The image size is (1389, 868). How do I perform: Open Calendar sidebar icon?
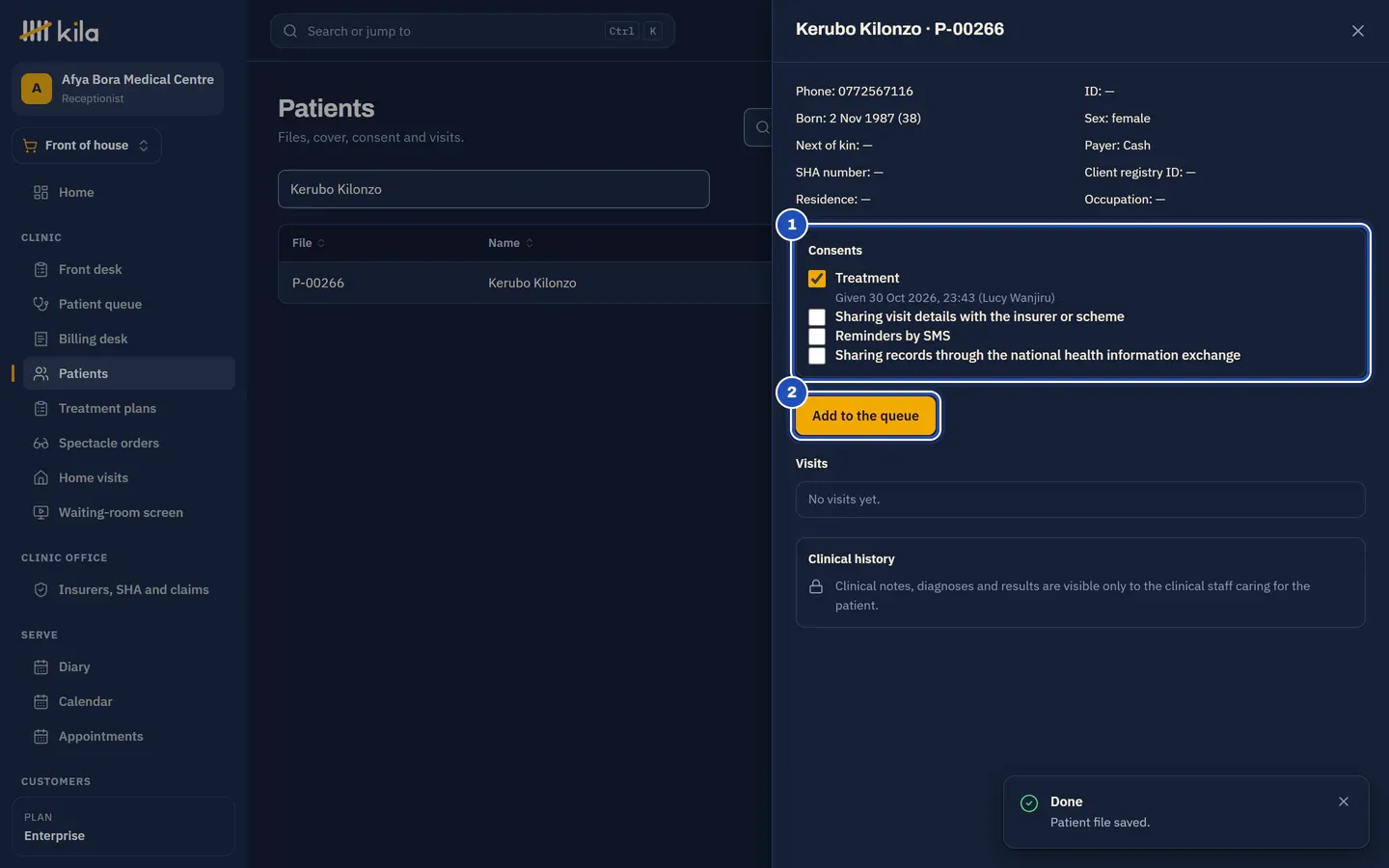point(41,701)
